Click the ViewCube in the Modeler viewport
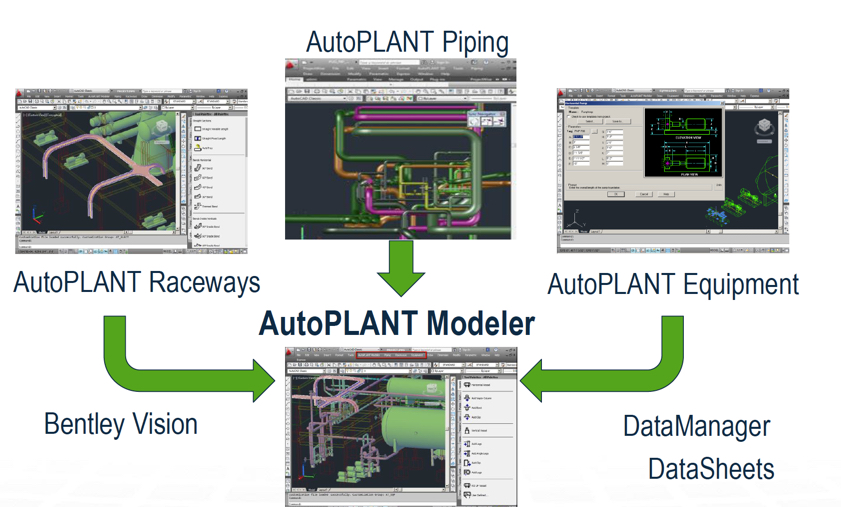This screenshot has height=507, width=841. (x=432, y=388)
